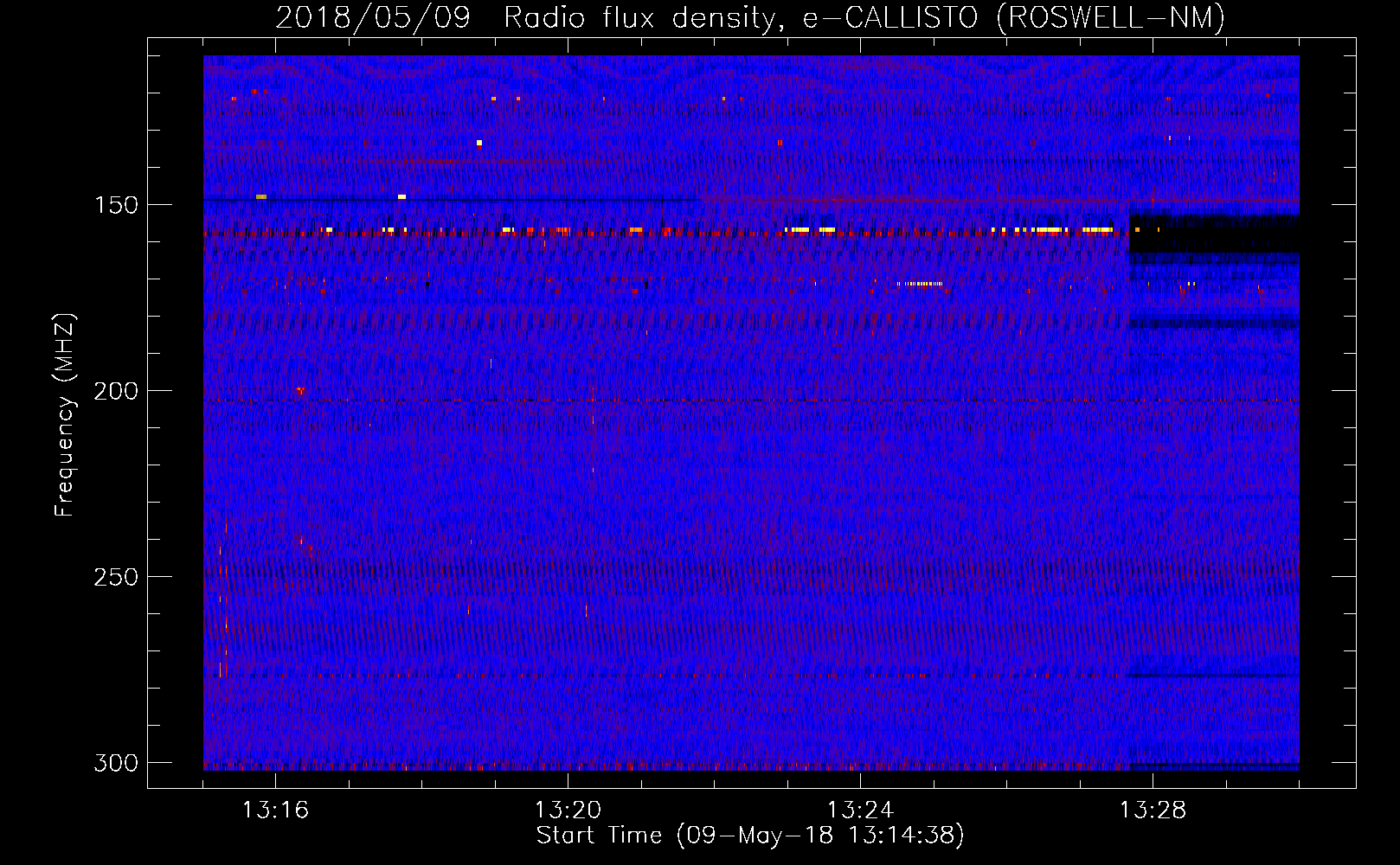1400x865 pixels.
Task: Click the 300 frequency tick label
Action: point(116,763)
